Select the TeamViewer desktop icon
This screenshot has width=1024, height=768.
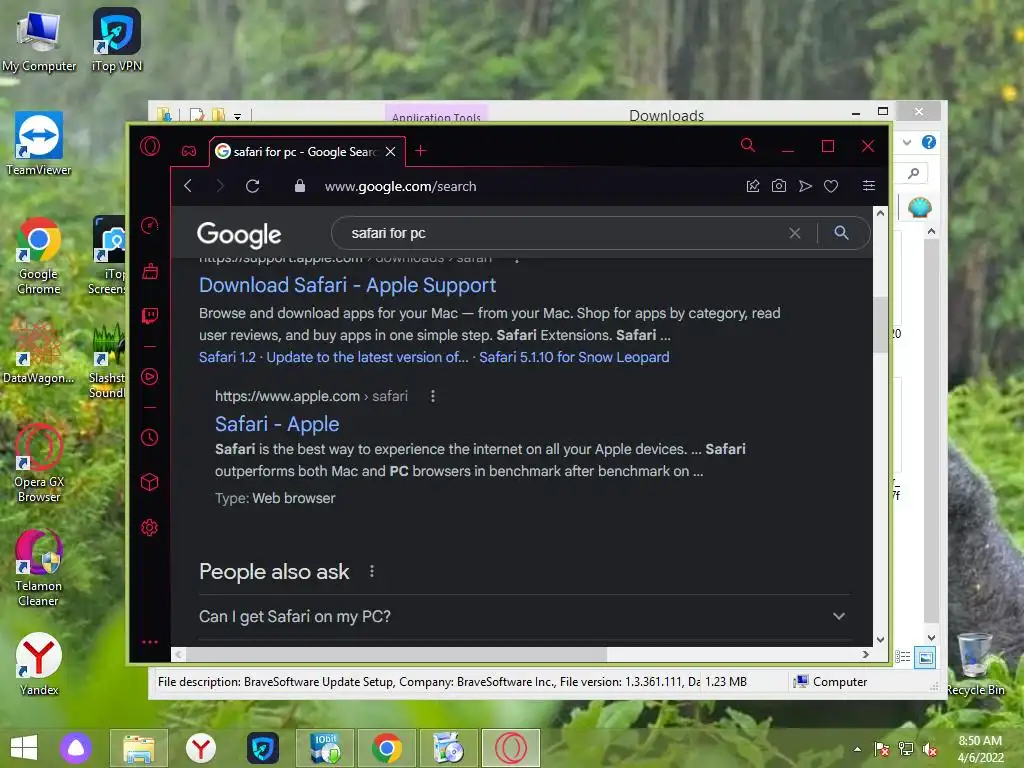click(39, 144)
